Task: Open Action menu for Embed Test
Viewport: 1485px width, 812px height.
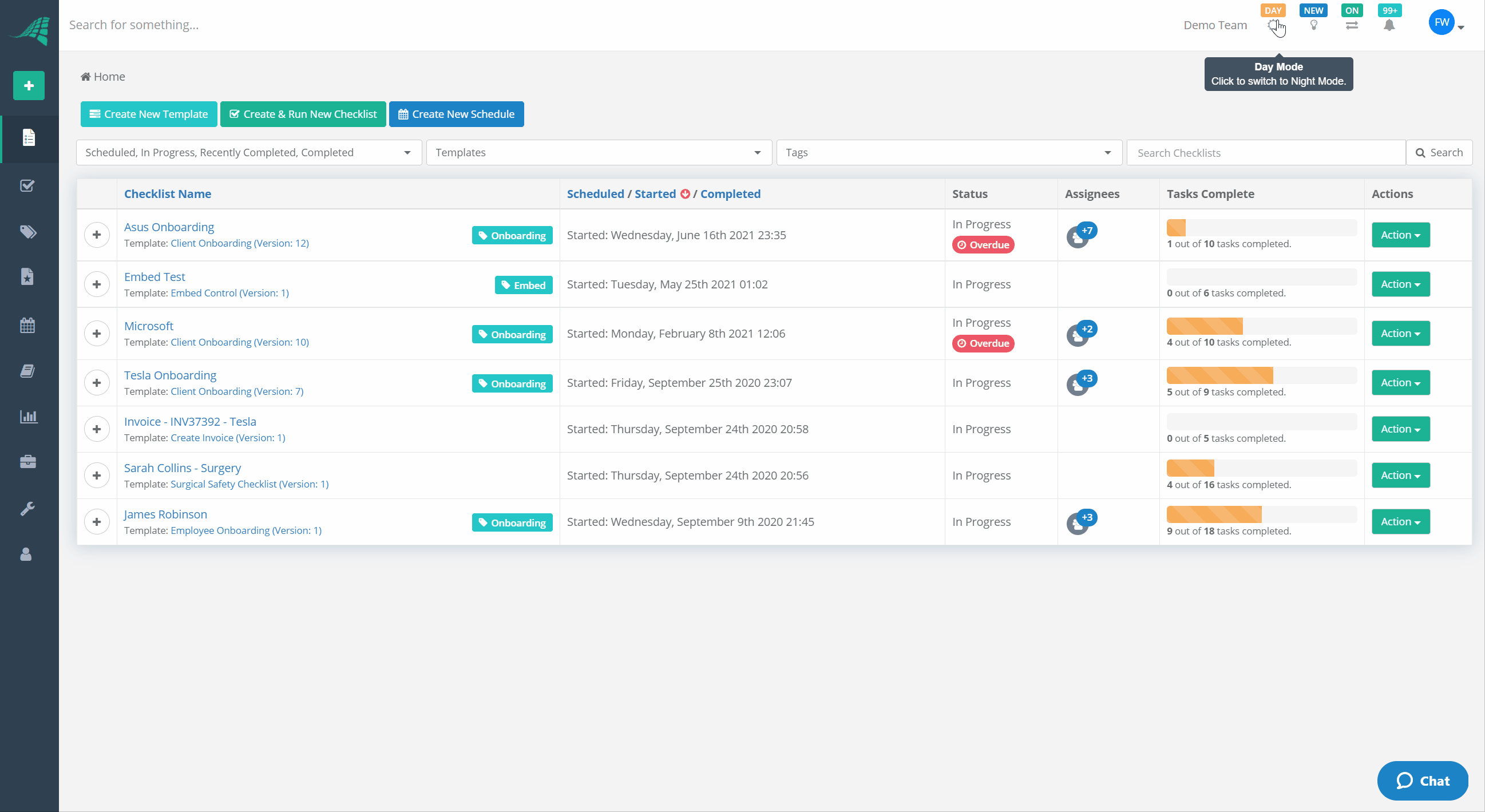Action: tap(1400, 284)
